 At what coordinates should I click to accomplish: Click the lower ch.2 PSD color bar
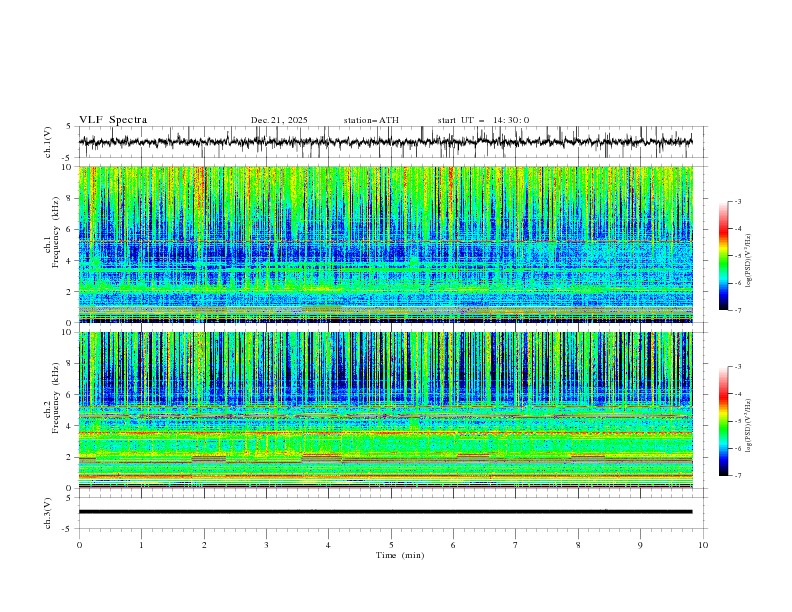724,421
